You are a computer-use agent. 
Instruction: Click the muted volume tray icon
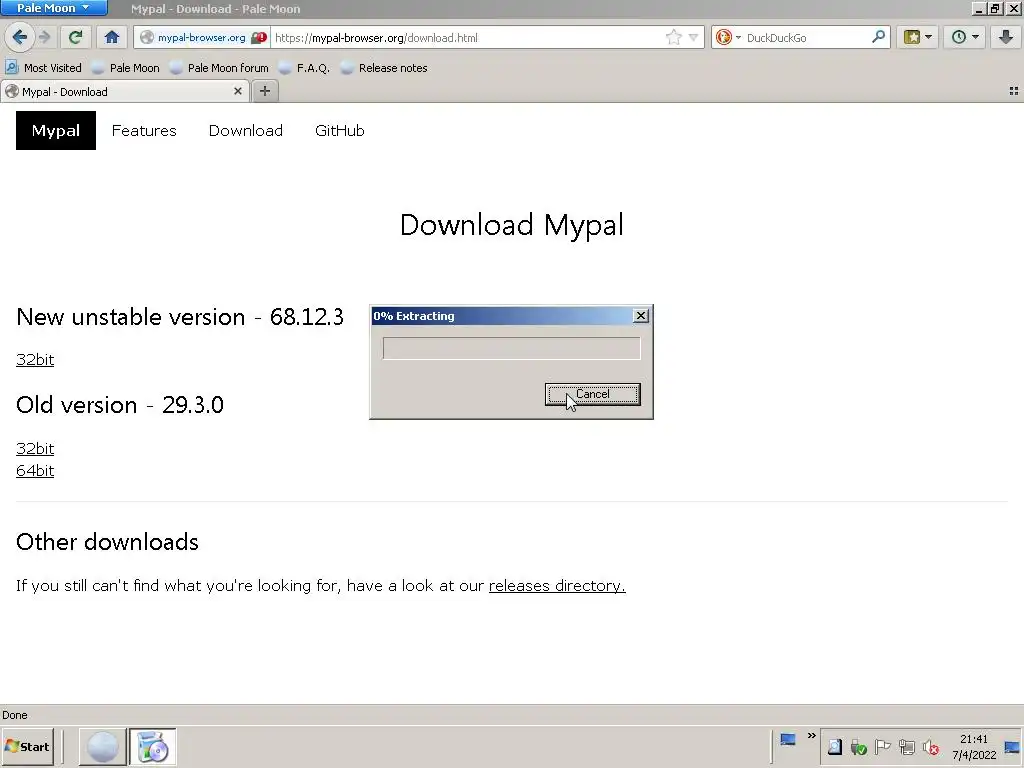tap(931, 747)
